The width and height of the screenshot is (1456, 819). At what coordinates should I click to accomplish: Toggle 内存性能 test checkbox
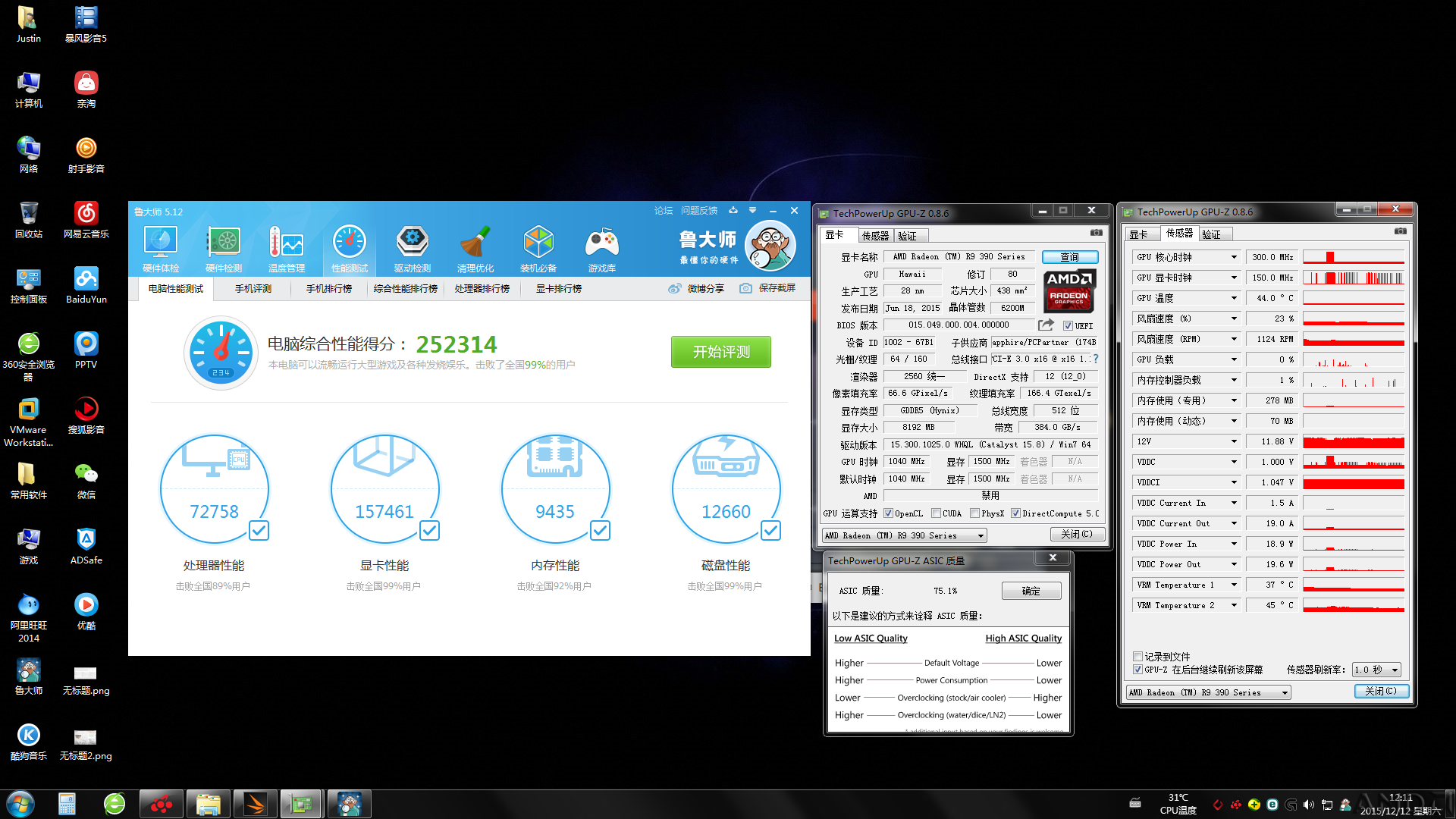(x=600, y=530)
